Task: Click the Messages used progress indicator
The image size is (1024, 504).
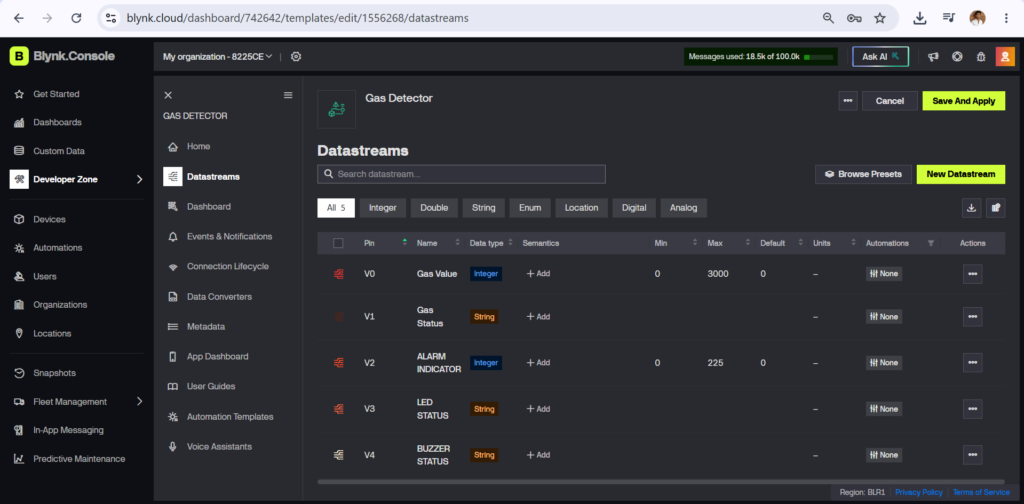Action: pos(761,57)
